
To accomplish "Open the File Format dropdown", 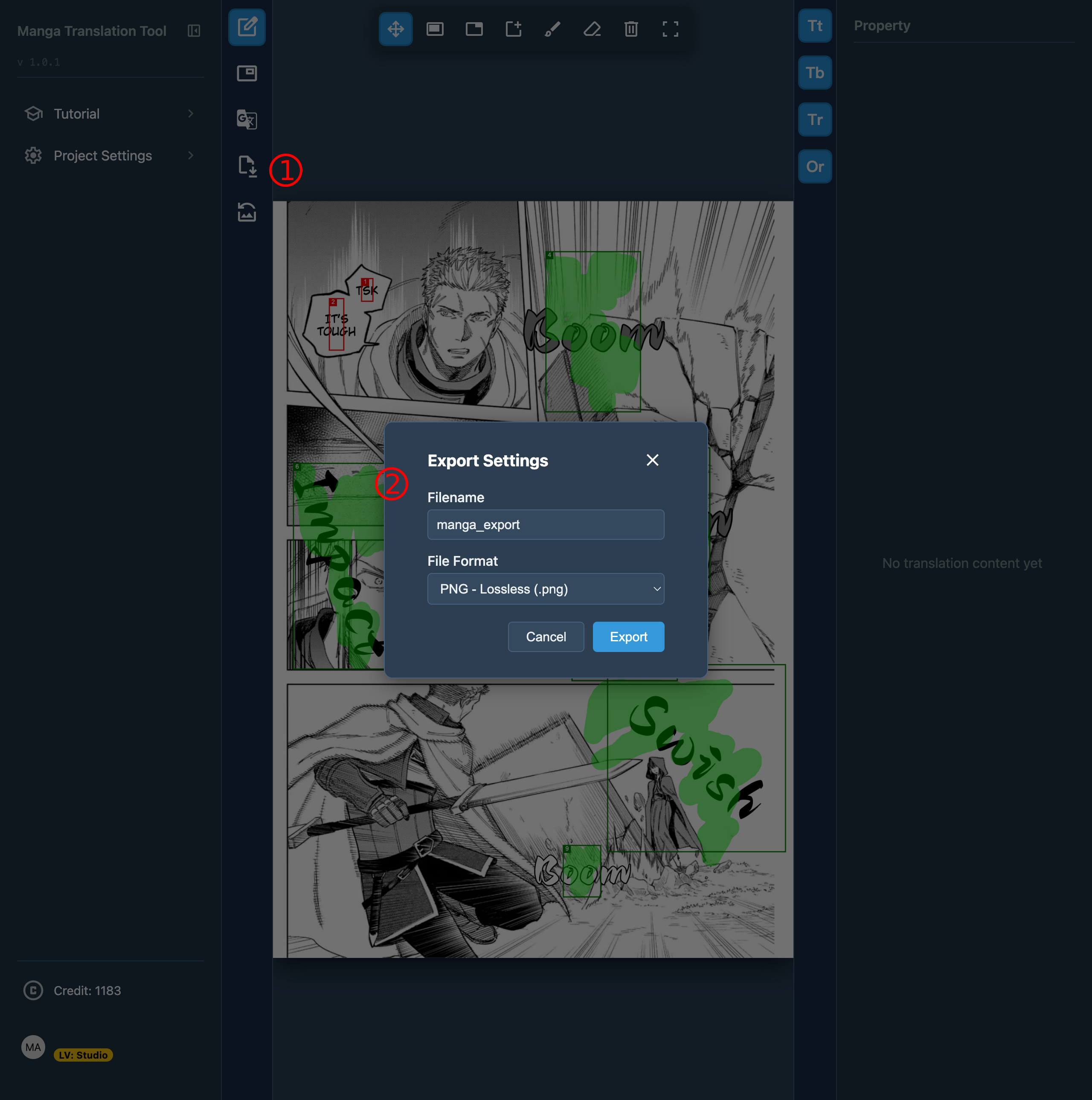I will [x=546, y=589].
